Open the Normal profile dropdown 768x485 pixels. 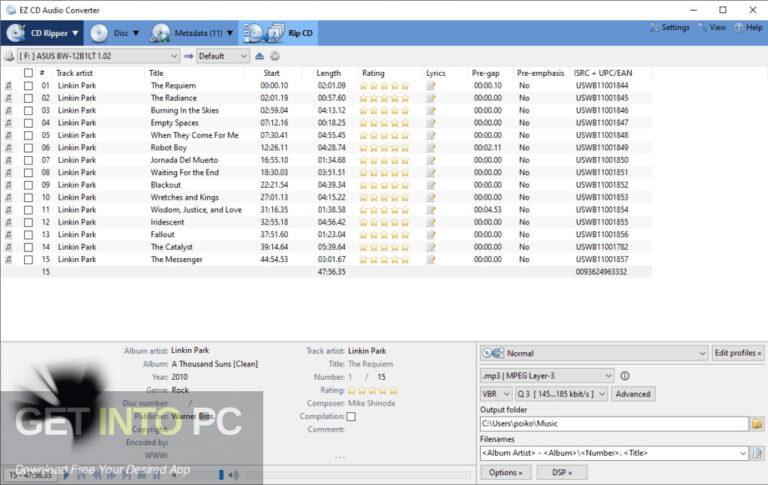coord(594,353)
